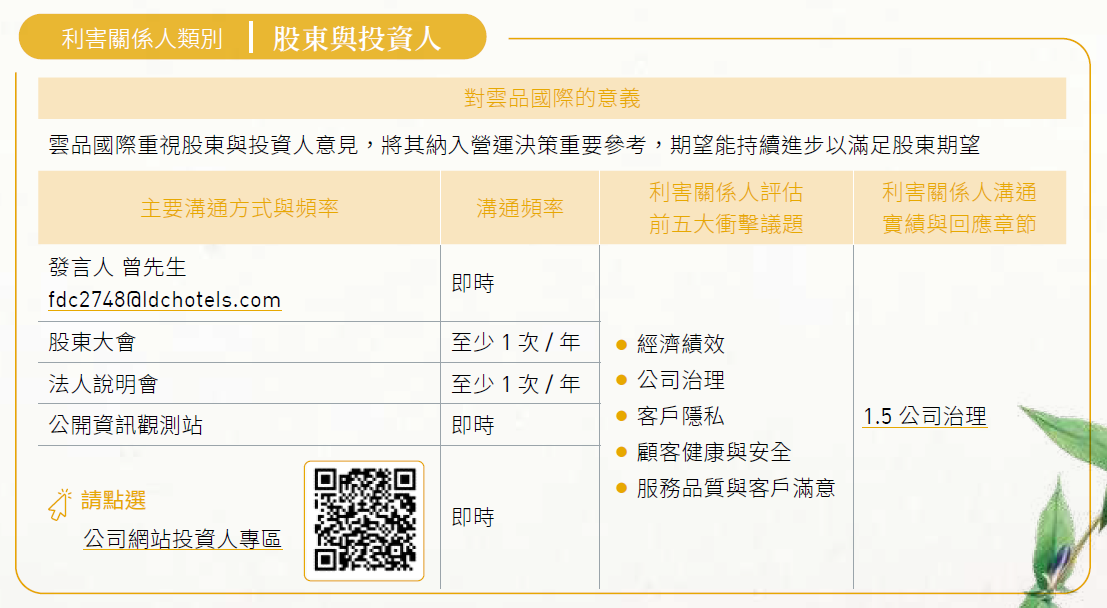The image size is (1107, 608).
Task: Click the 請點選 label
Action: point(114,501)
